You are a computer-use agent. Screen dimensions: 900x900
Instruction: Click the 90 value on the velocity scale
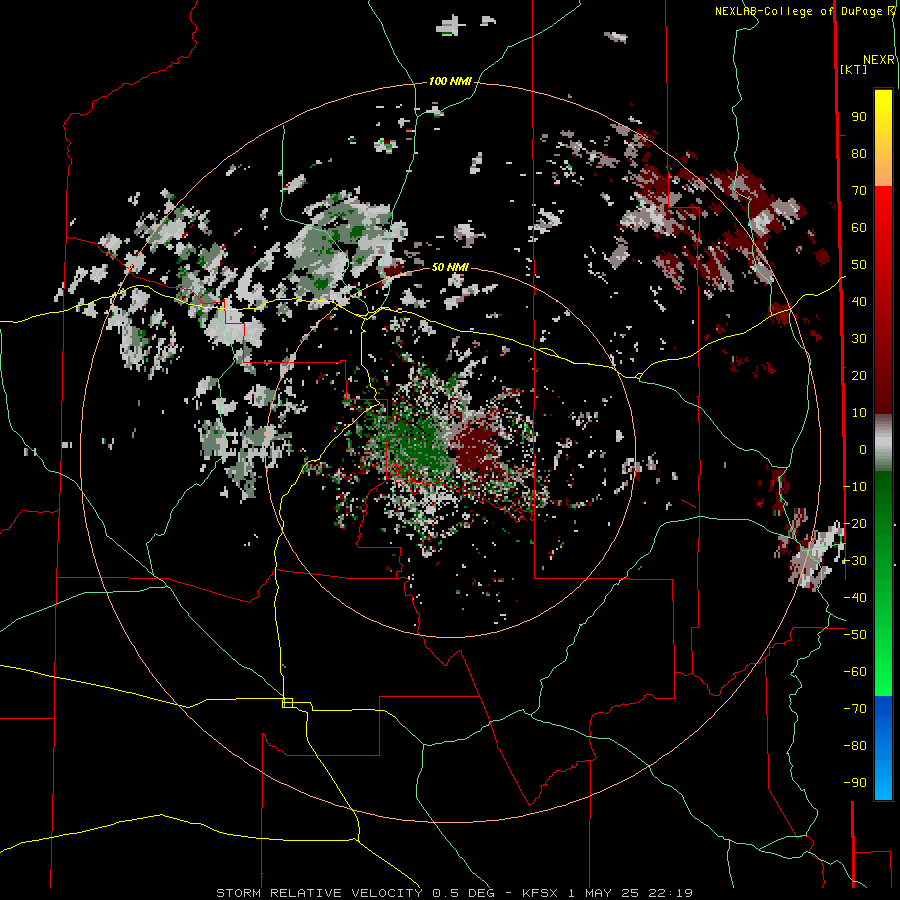pyautogui.click(x=859, y=117)
